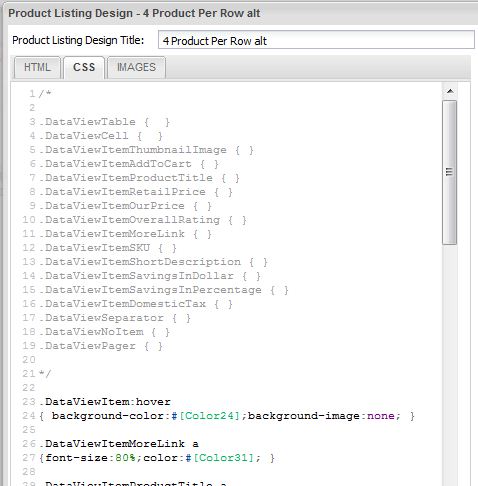Click the .DataViewItemDomesticTax line
This screenshot has height=486, width=478.
tap(136, 304)
